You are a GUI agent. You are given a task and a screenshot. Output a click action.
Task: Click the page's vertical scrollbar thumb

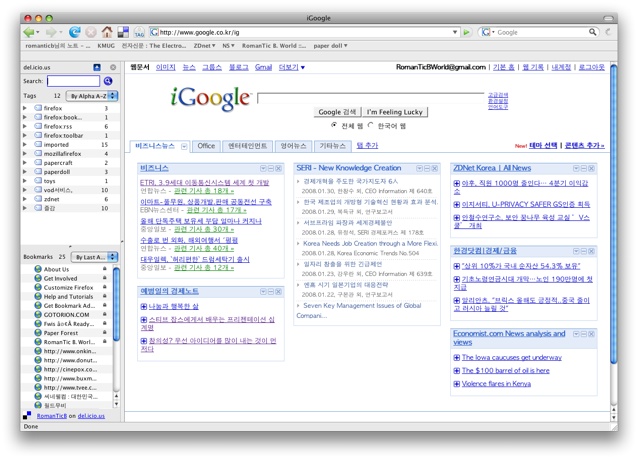pos(614,215)
